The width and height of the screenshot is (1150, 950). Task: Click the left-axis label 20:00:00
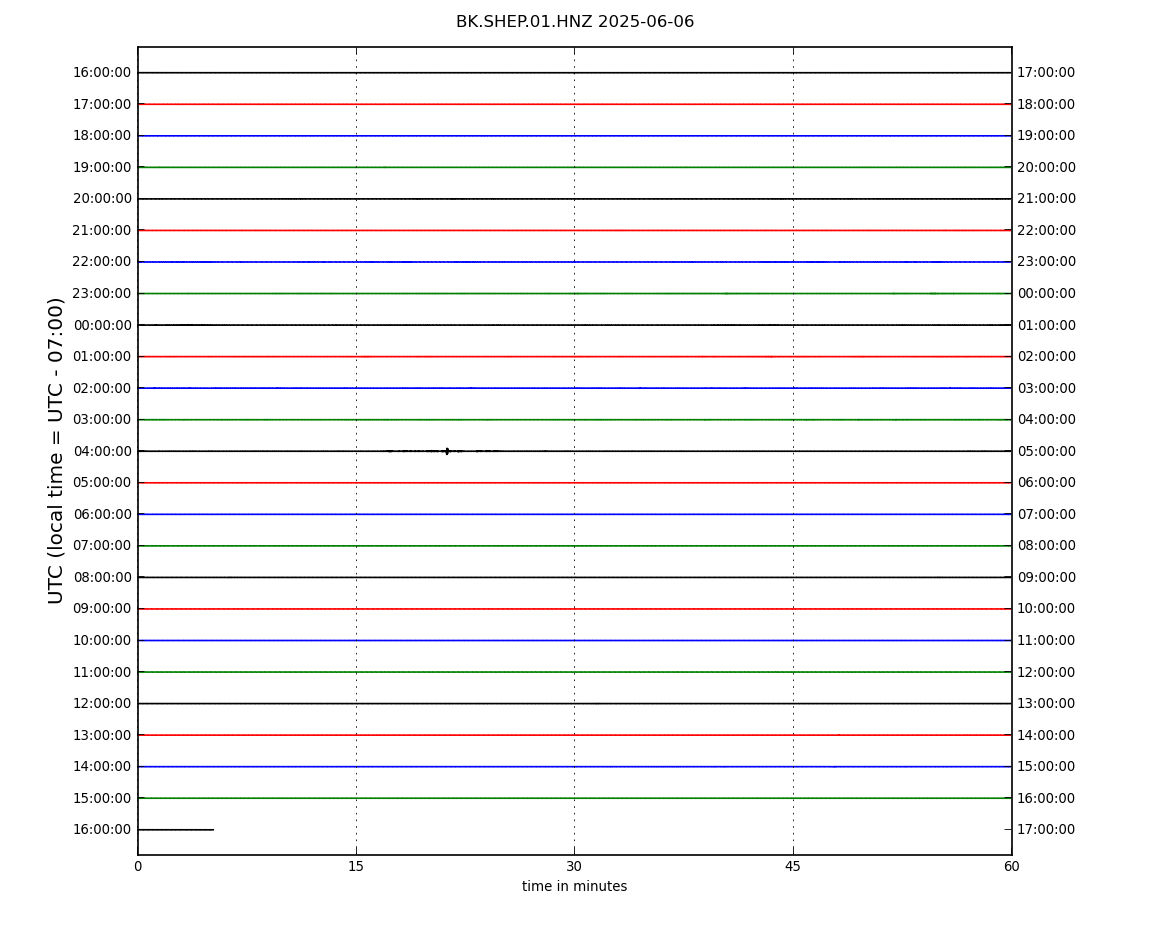pyautogui.click(x=102, y=199)
